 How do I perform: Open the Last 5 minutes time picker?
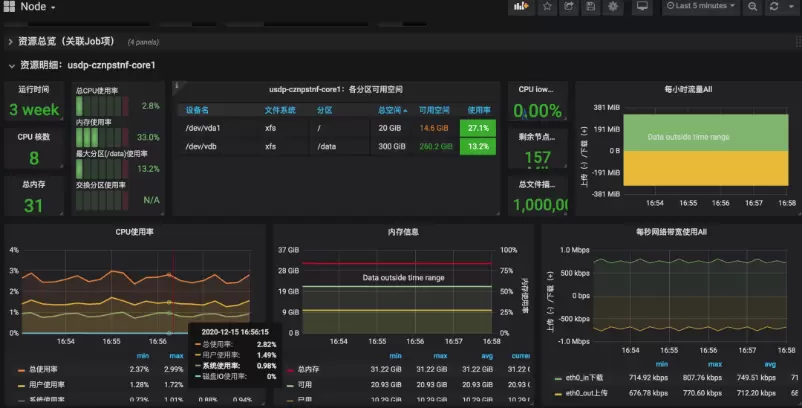click(x=700, y=7)
